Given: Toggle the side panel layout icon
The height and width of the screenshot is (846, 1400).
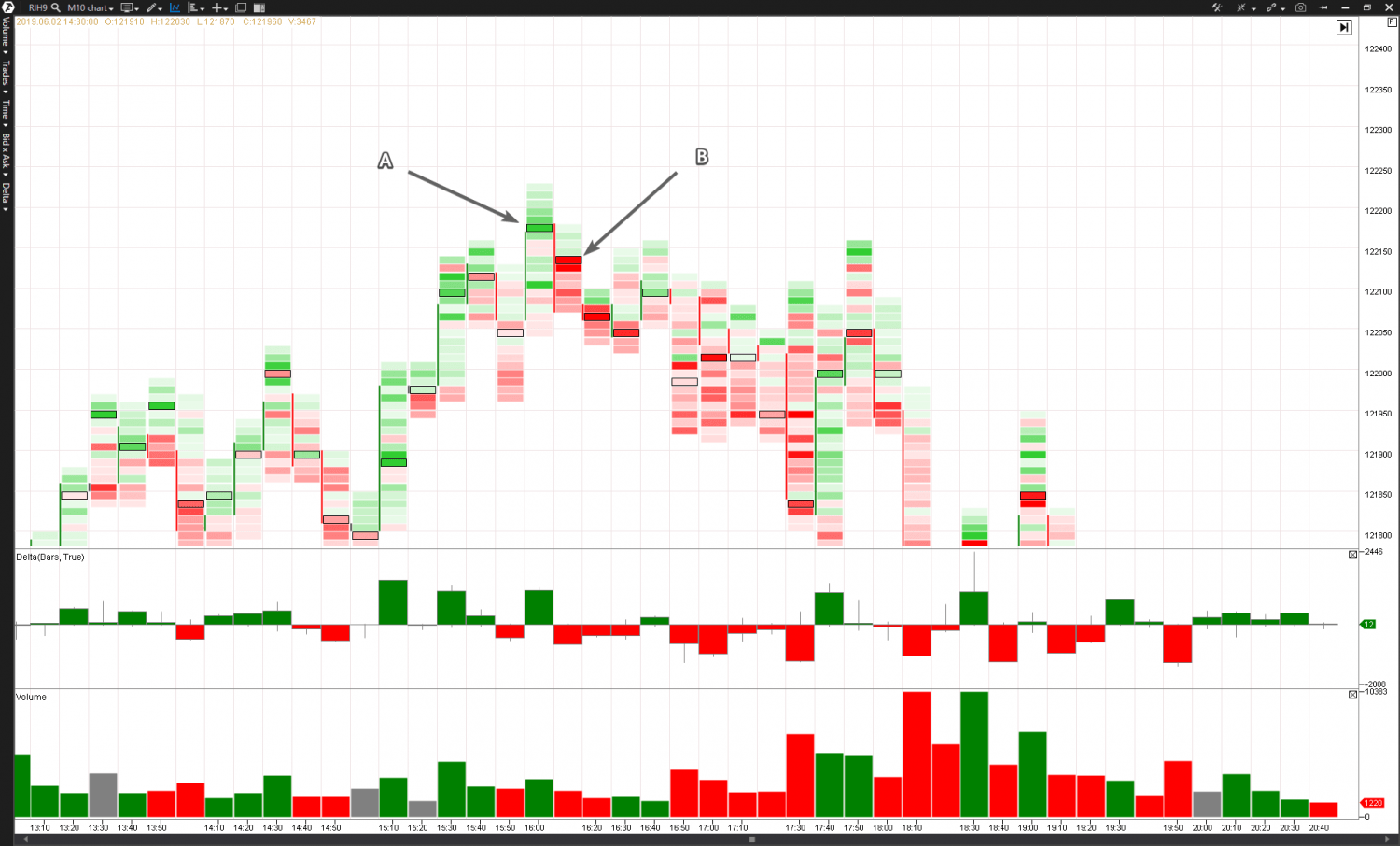Looking at the screenshot, I should [259, 7].
